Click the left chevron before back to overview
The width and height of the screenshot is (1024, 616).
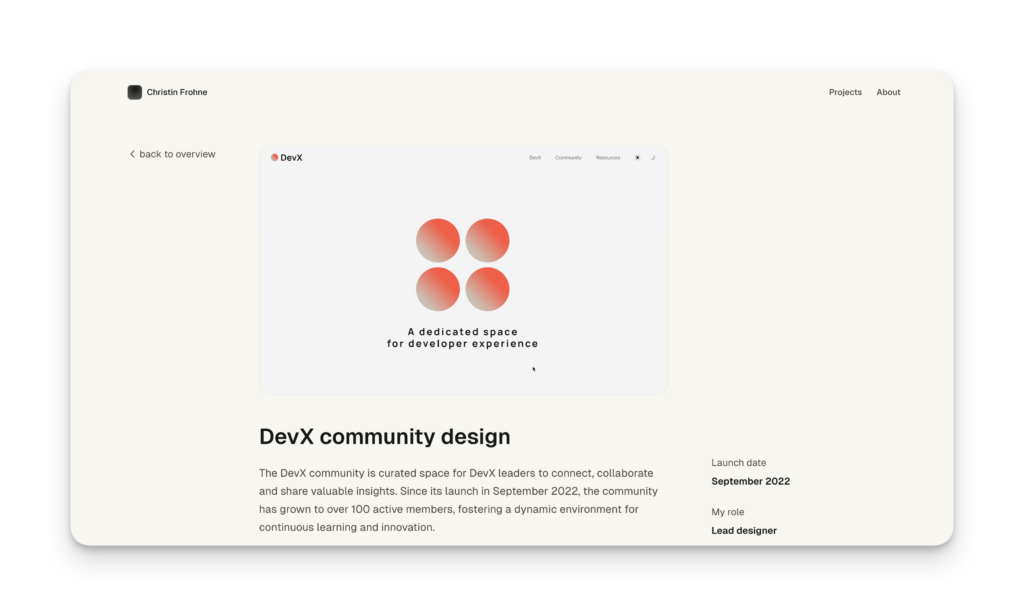[x=132, y=154]
